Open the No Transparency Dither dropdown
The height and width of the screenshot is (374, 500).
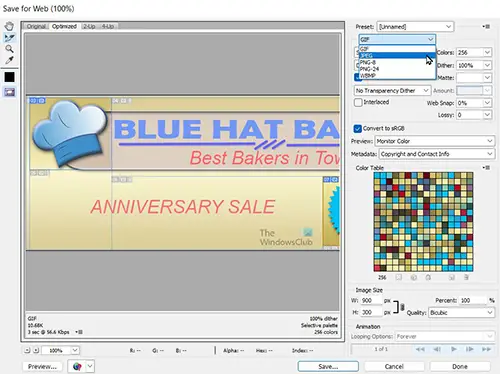tap(392, 91)
